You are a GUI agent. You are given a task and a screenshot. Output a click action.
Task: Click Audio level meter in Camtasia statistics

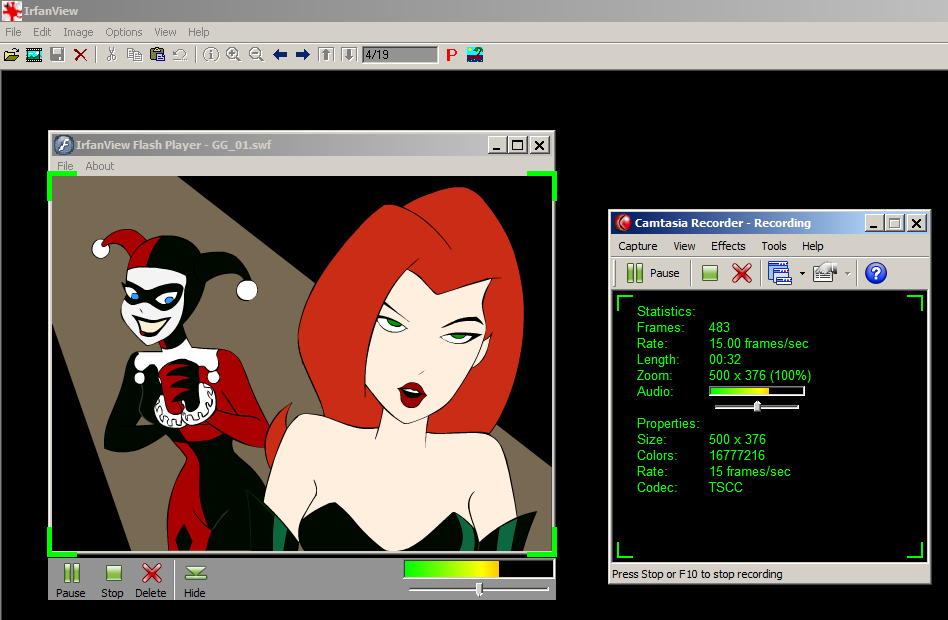click(757, 391)
